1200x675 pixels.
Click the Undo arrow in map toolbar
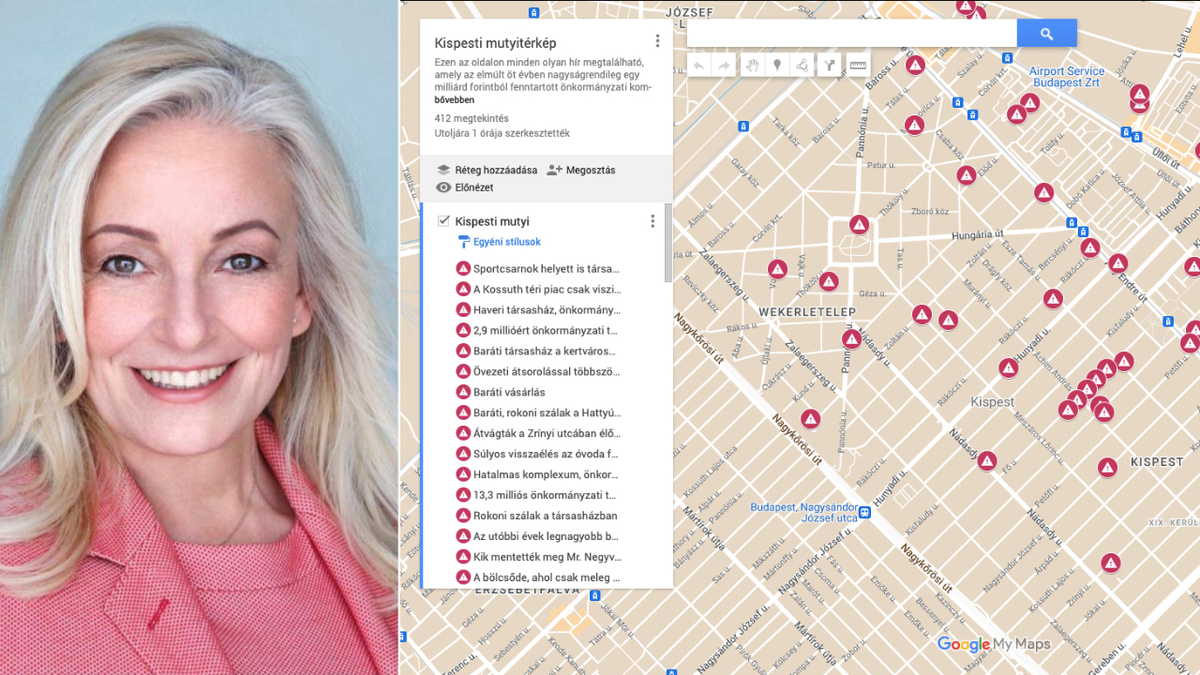click(699, 65)
